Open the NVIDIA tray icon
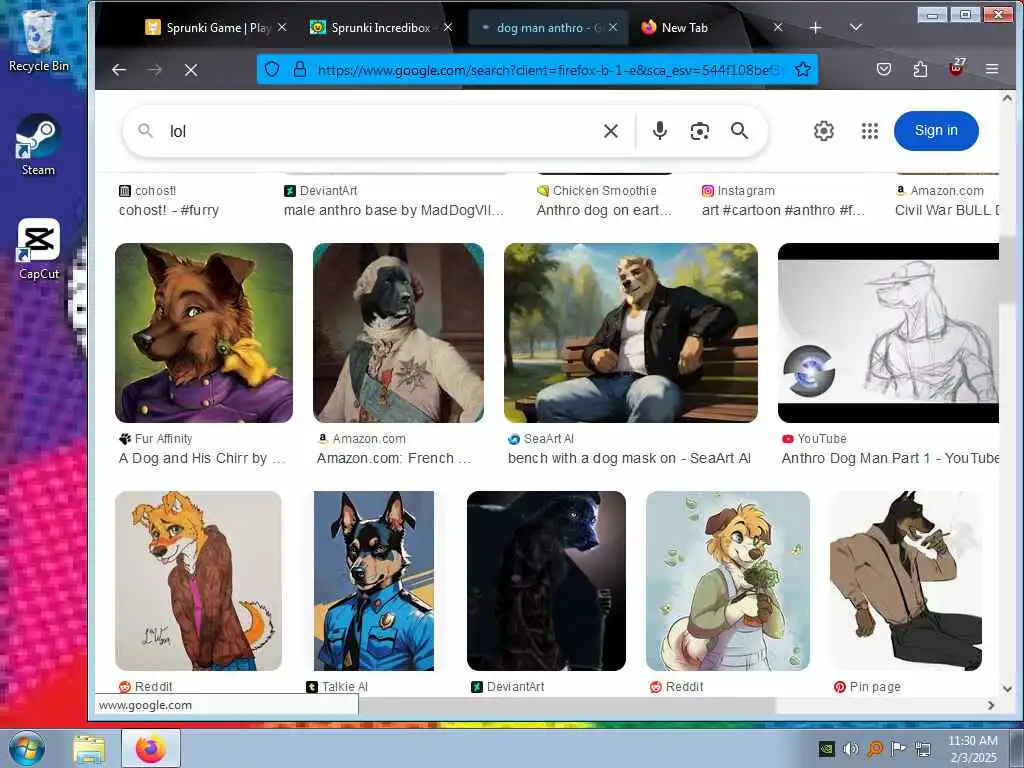This screenshot has height=768, width=1024. click(826, 748)
